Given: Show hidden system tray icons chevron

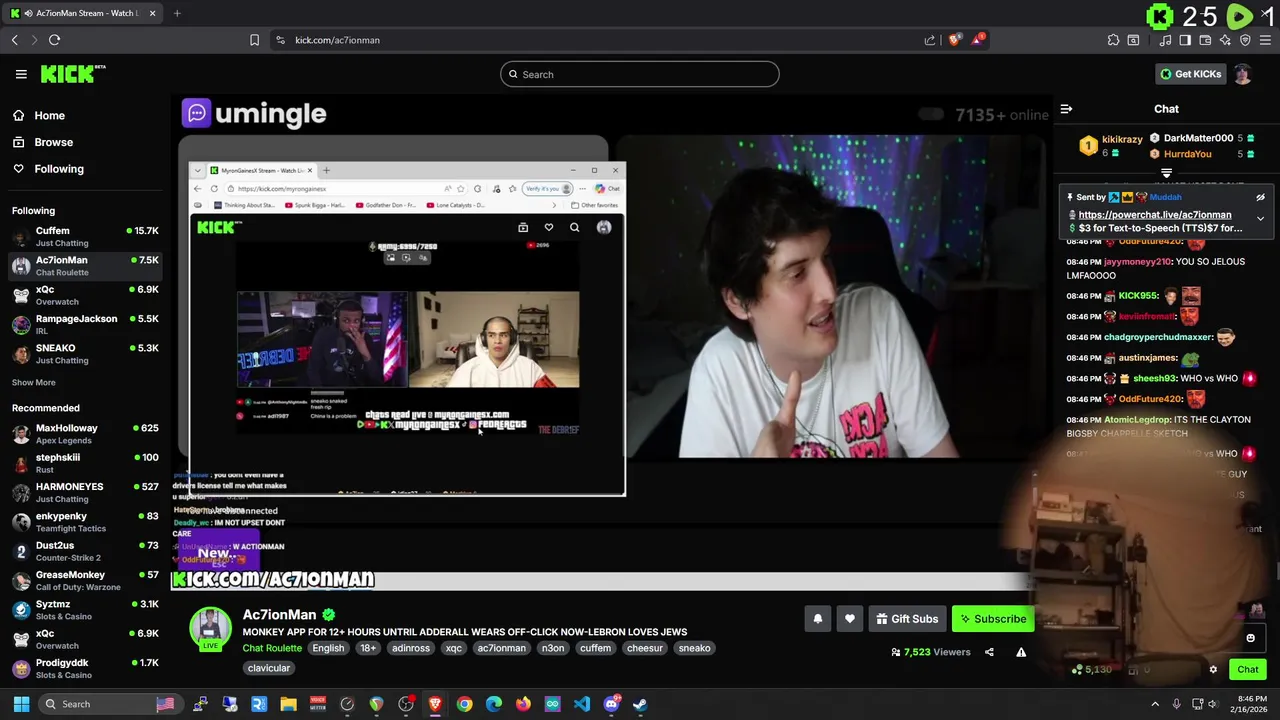Looking at the screenshot, I should [1155, 704].
